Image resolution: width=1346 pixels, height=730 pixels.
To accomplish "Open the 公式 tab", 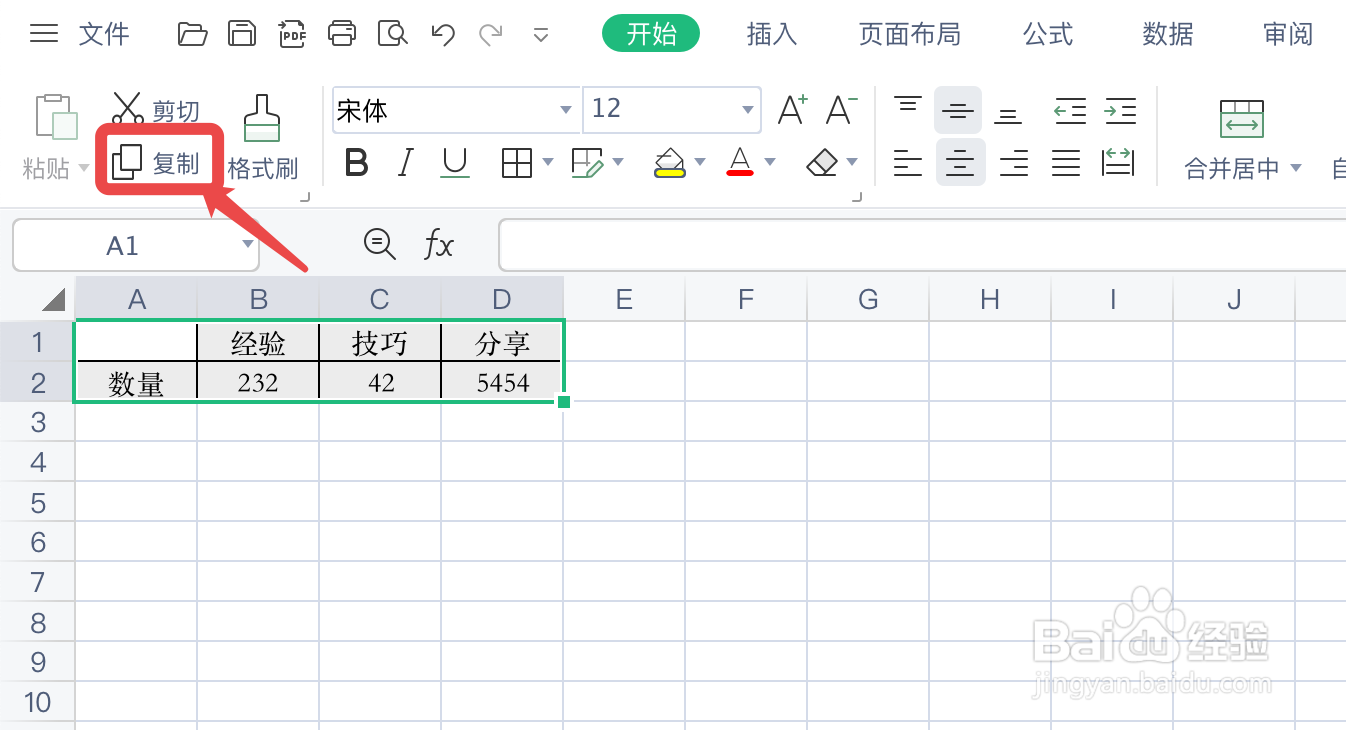I will click(x=1048, y=35).
